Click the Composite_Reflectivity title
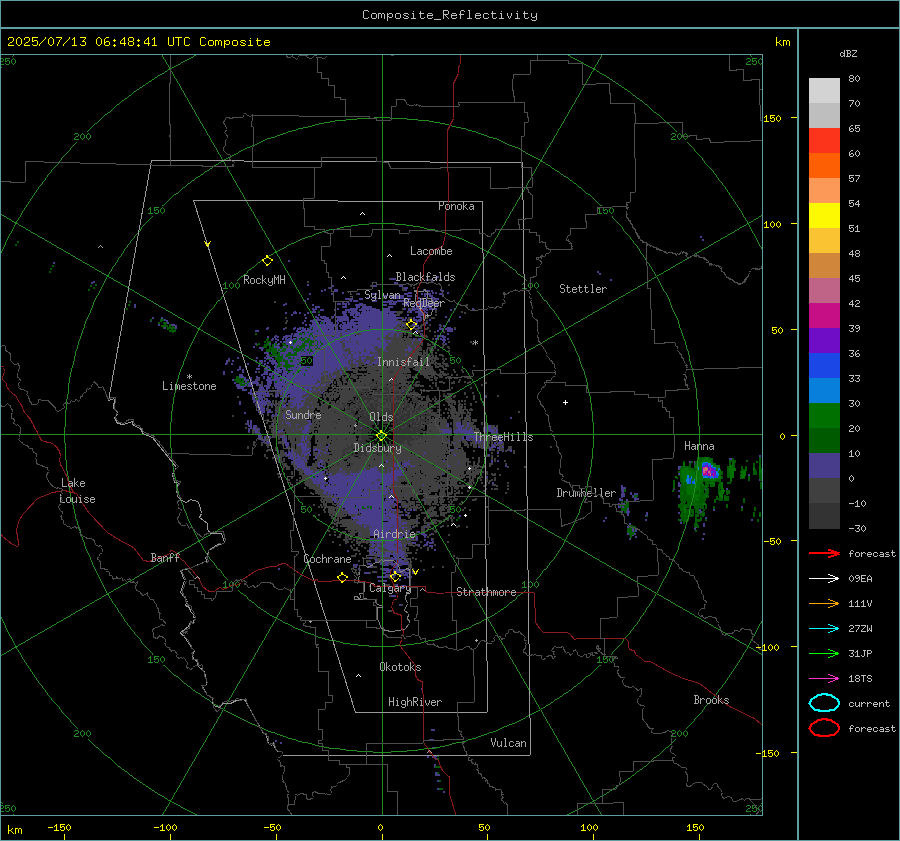900x841 pixels. click(449, 15)
